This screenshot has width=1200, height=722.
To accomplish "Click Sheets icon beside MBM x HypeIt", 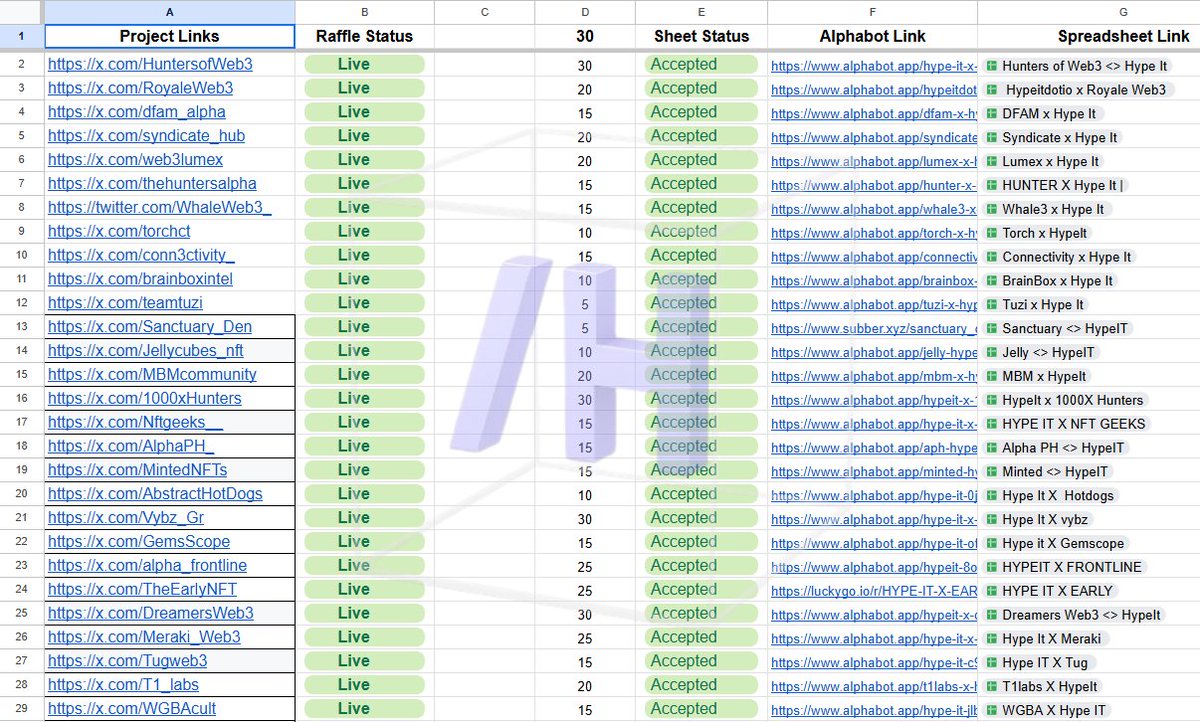I will (x=991, y=376).
